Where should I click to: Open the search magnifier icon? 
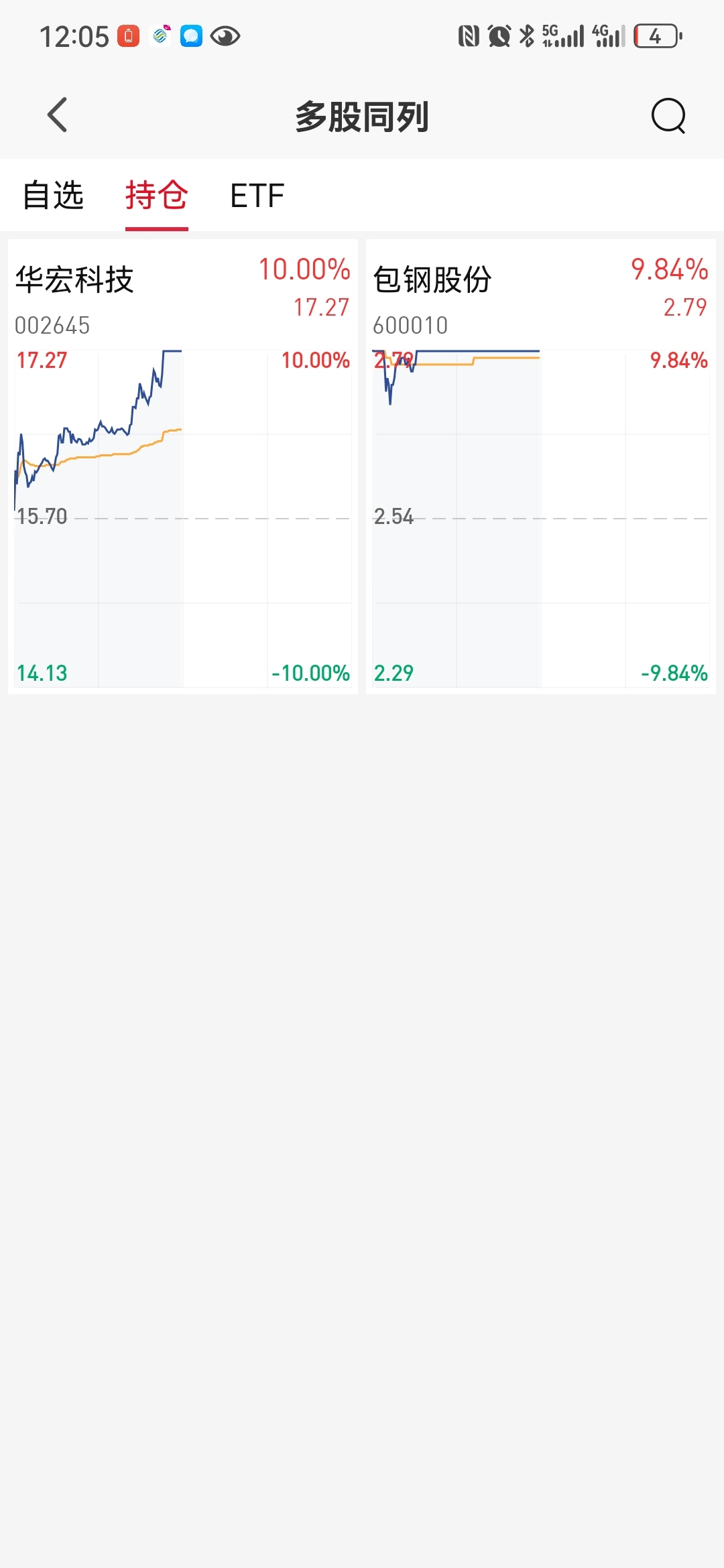click(668, 116)
